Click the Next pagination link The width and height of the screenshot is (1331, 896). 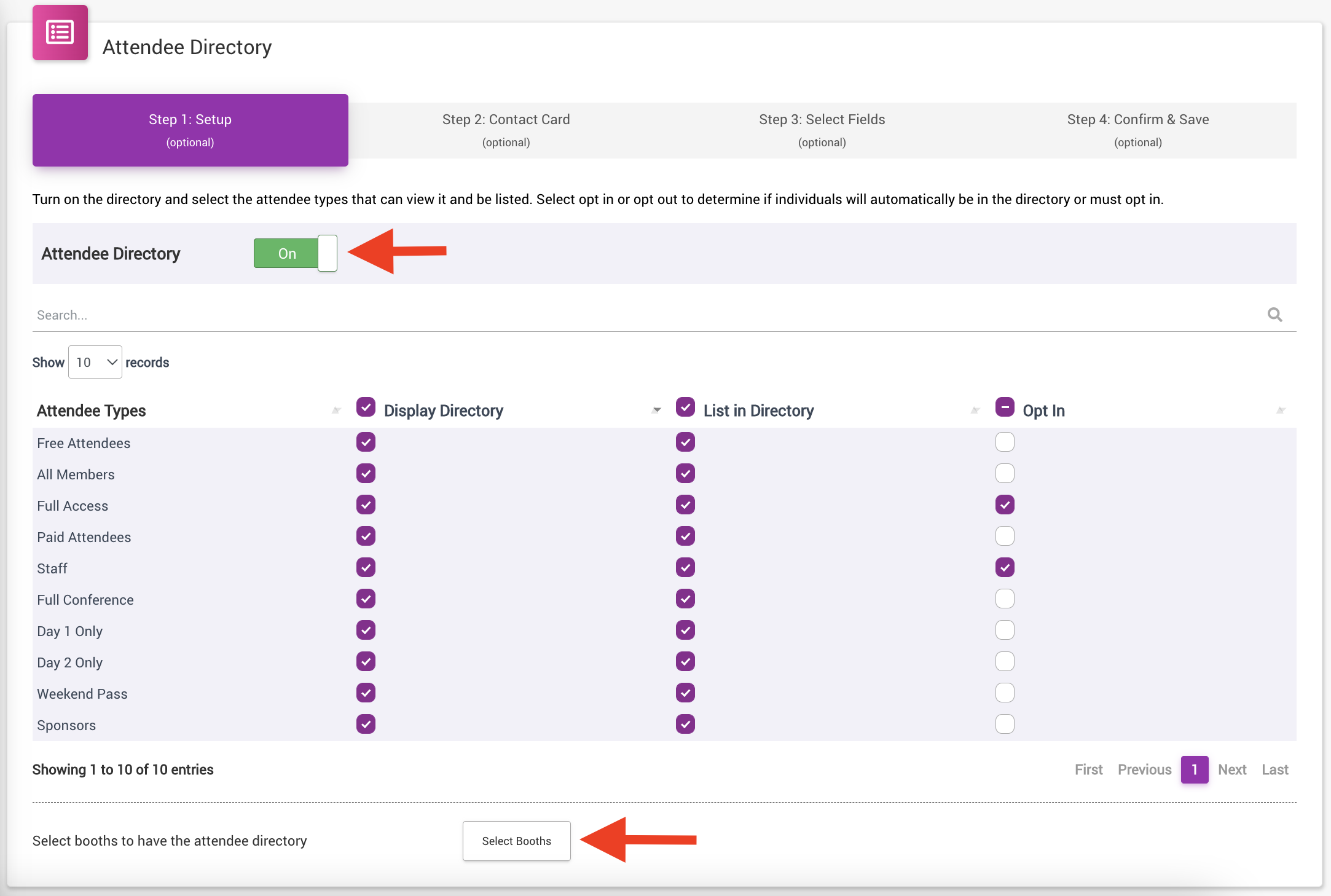(1231, 769)
